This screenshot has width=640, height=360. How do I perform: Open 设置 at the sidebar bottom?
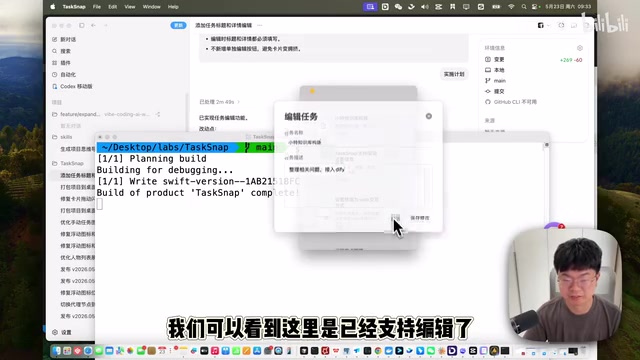62,332
